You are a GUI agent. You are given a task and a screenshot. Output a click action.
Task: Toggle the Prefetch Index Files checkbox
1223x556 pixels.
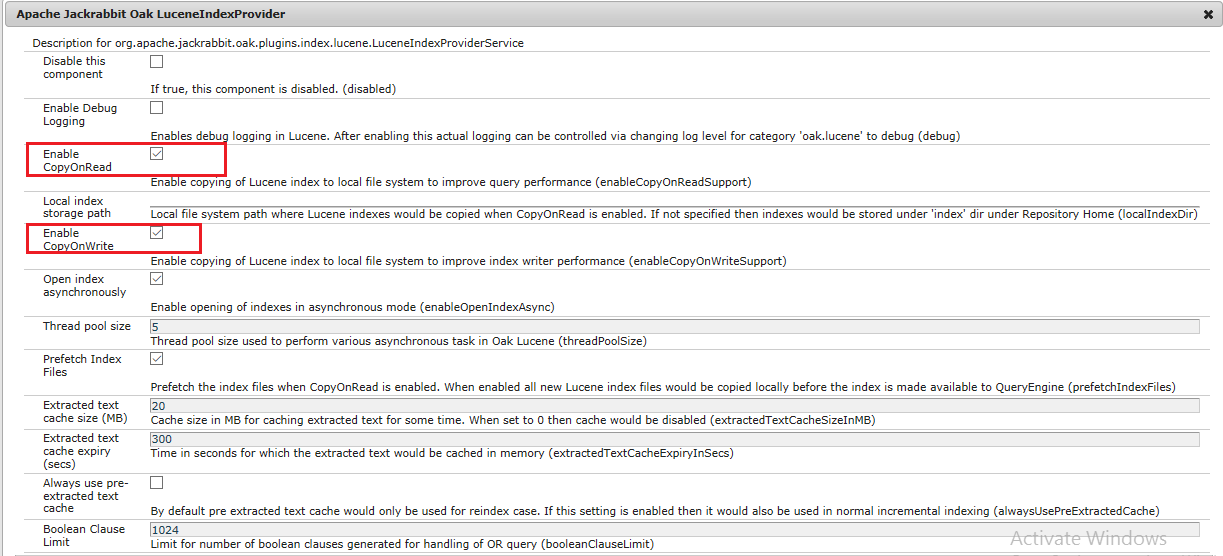tap(157, 358)
